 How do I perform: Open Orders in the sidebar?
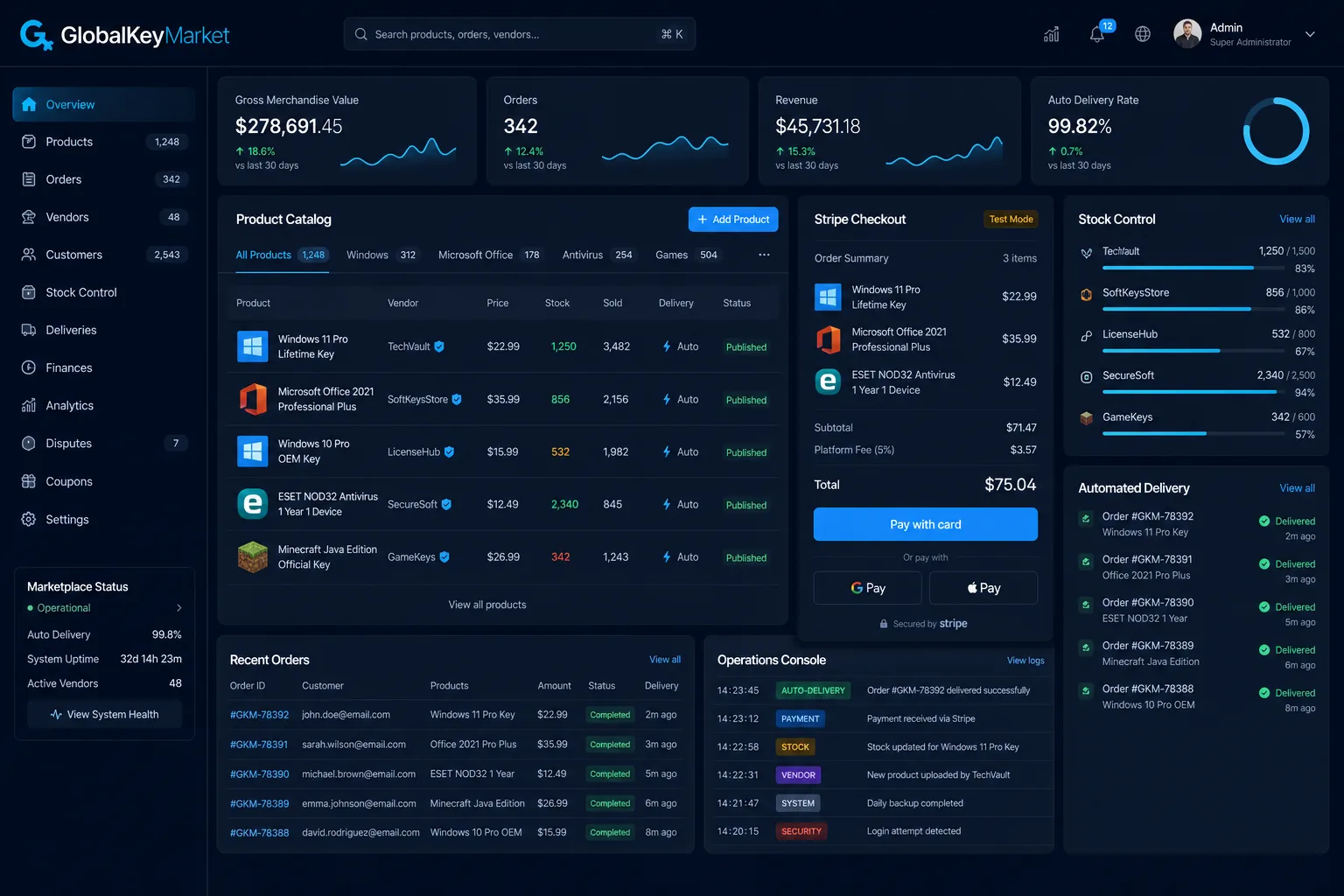click(103, 179)
